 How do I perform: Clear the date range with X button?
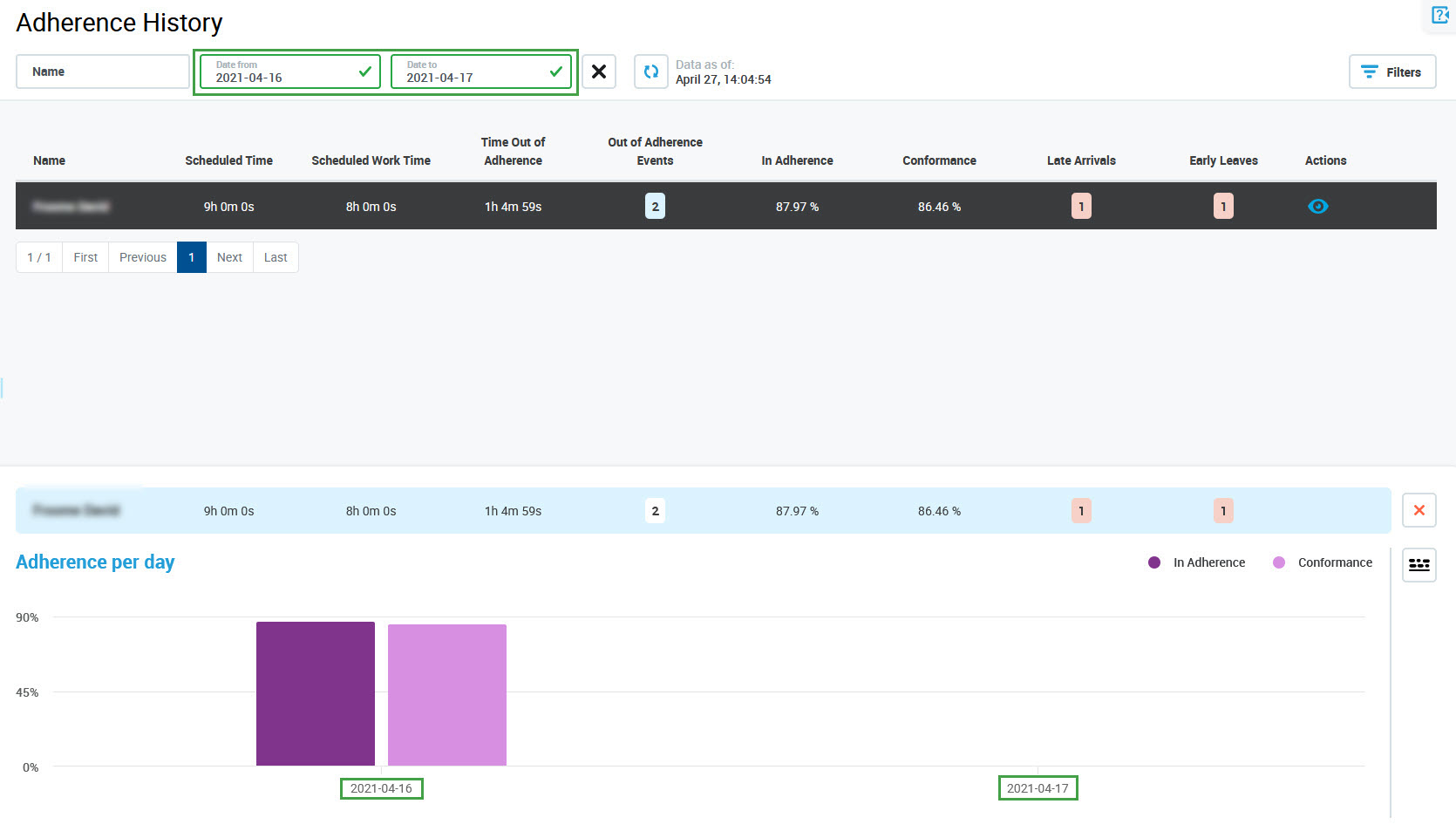coord(599,72)
